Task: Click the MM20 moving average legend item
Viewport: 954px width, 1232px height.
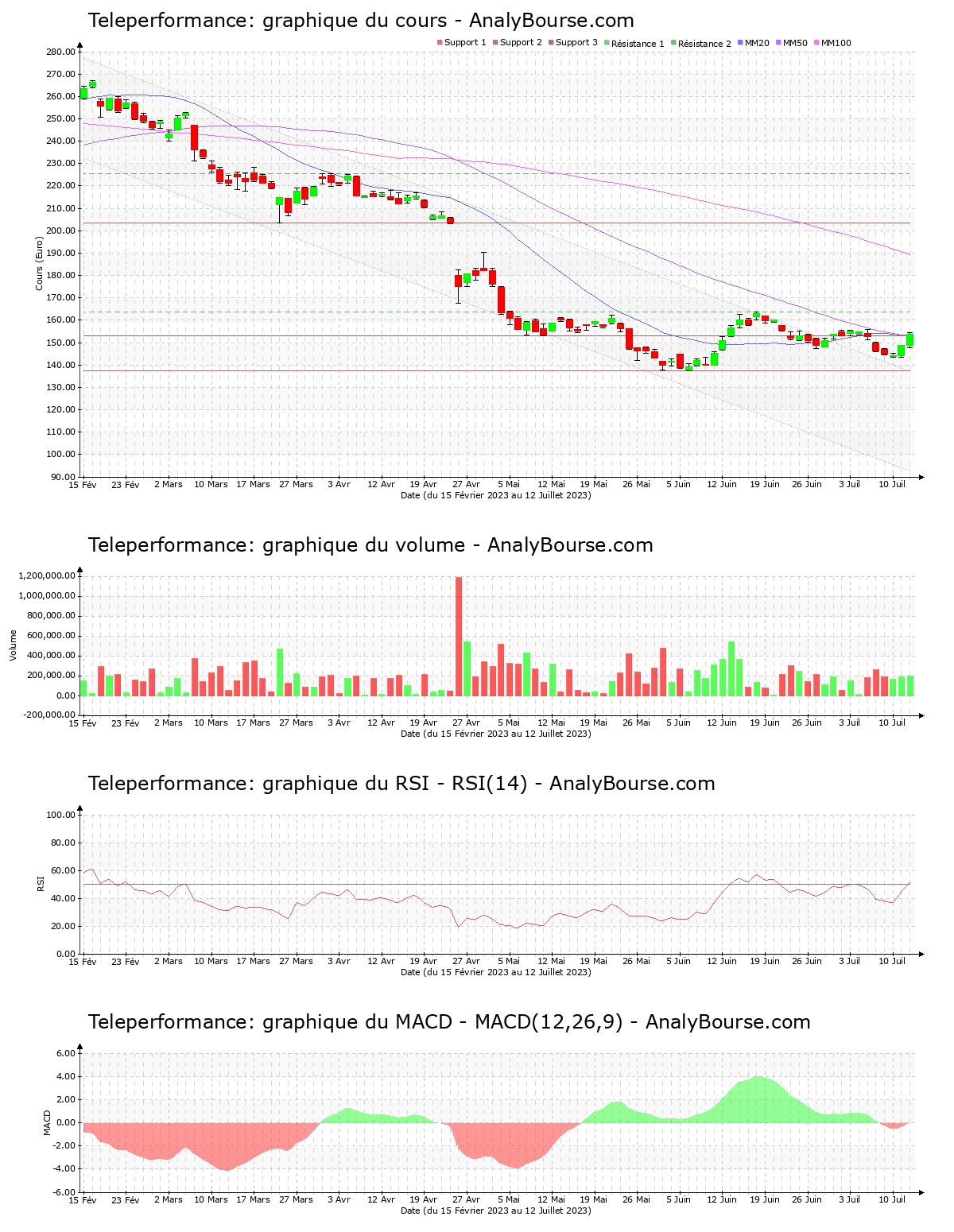Action: pos(753,43)
